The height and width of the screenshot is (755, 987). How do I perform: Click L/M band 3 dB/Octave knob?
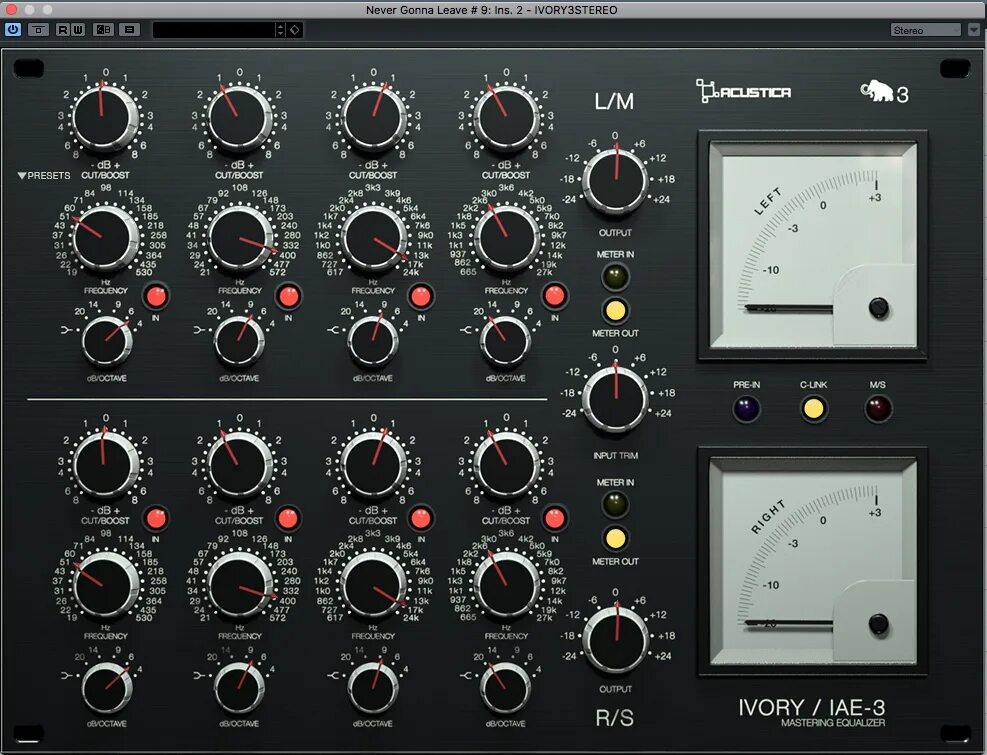point(373,341)
